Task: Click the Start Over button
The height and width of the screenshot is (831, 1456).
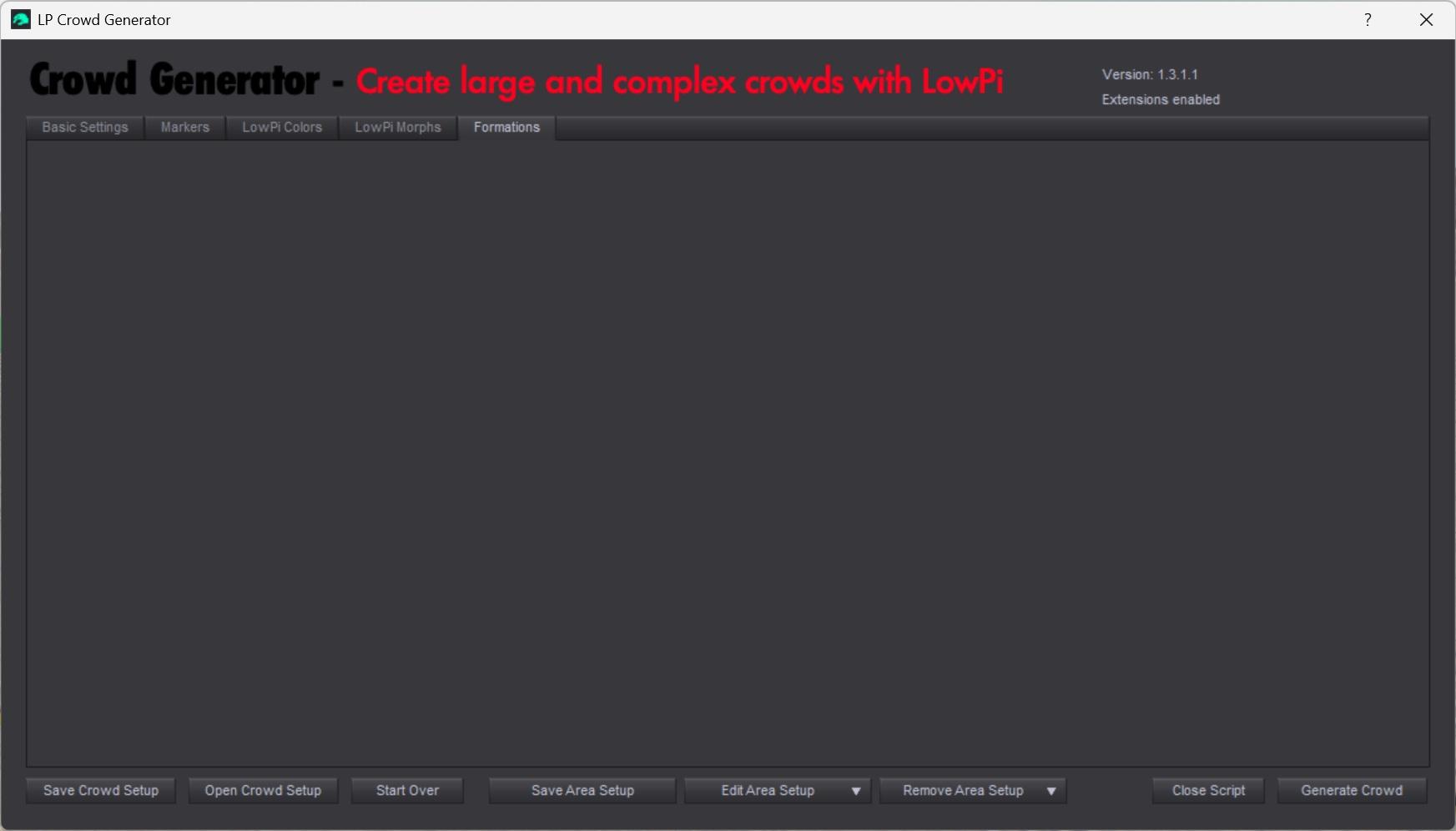Action: pos(407,790)
